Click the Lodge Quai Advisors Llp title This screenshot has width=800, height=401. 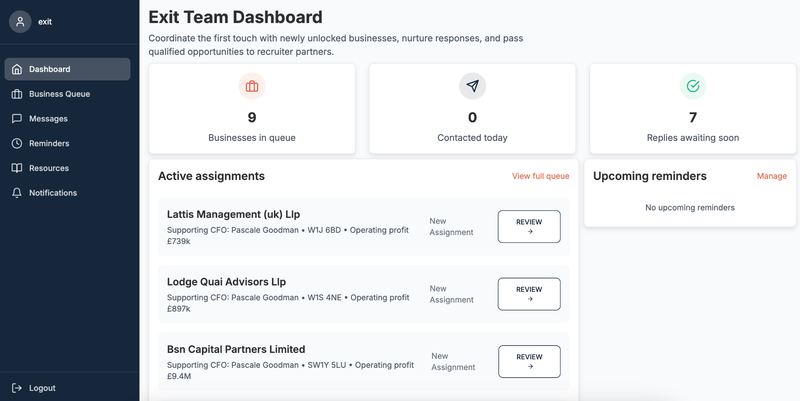click(226, 282)
